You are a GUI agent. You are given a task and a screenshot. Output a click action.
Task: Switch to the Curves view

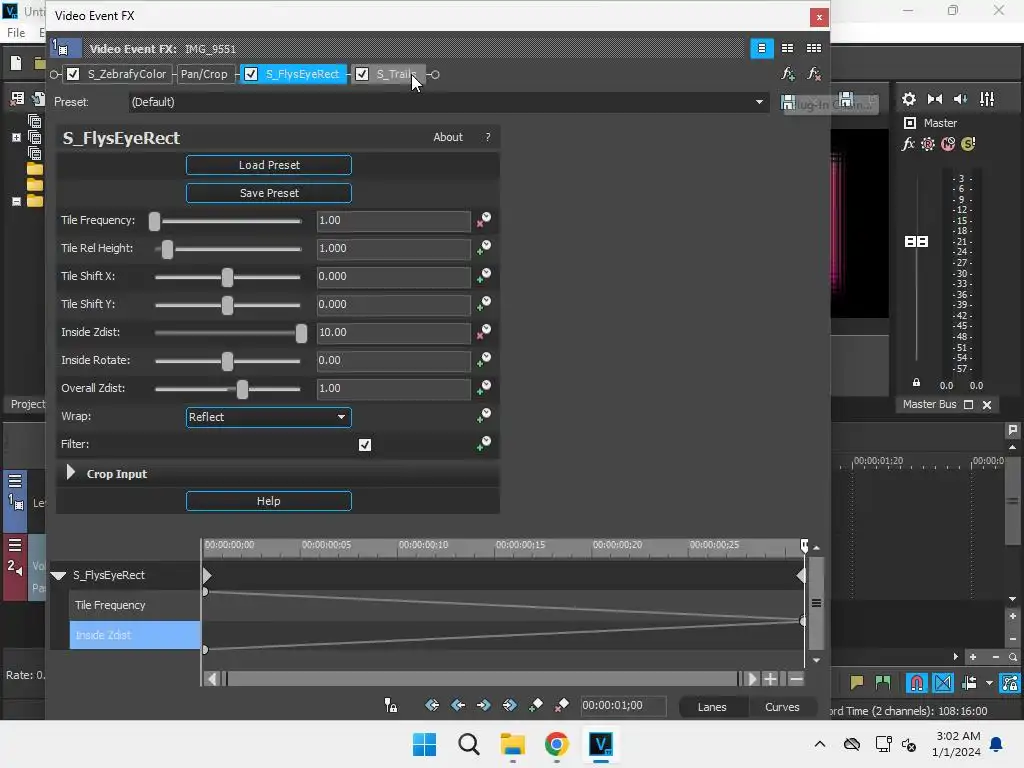782,707
